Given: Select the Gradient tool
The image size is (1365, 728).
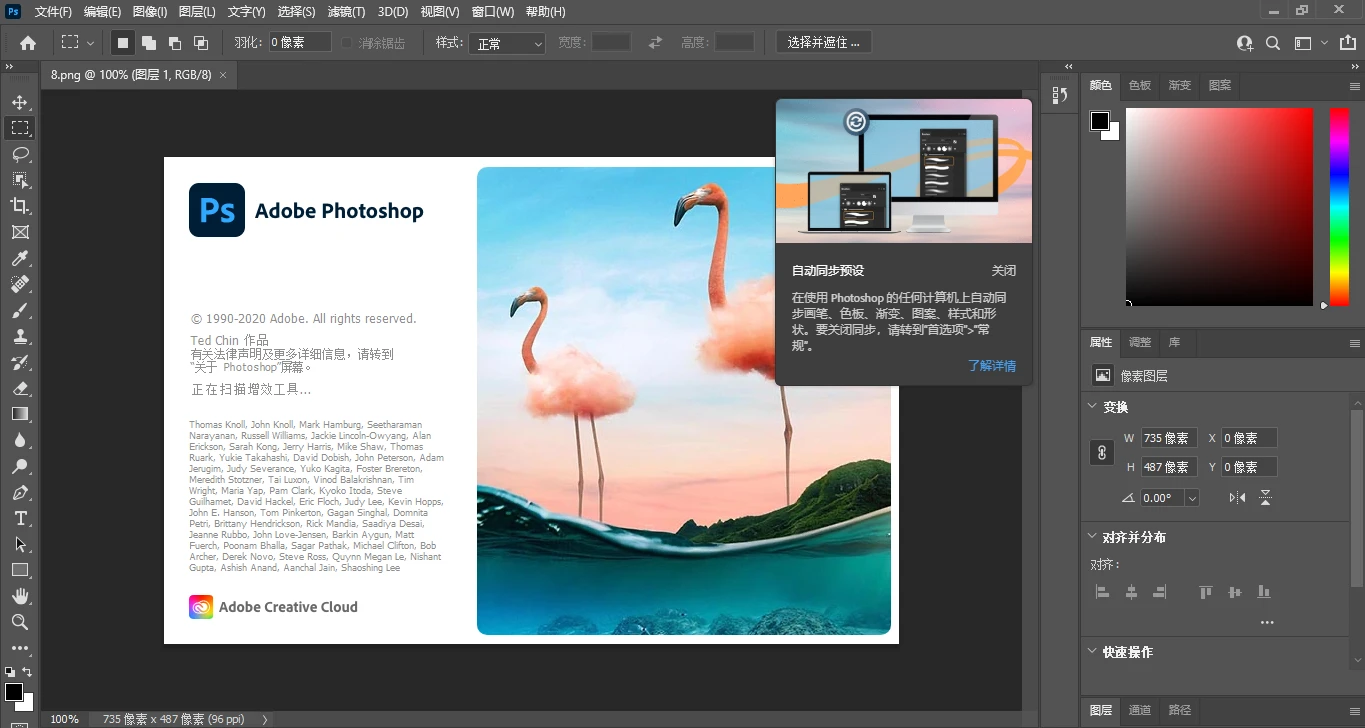Looking at the screenshot, I should [20, 414].
